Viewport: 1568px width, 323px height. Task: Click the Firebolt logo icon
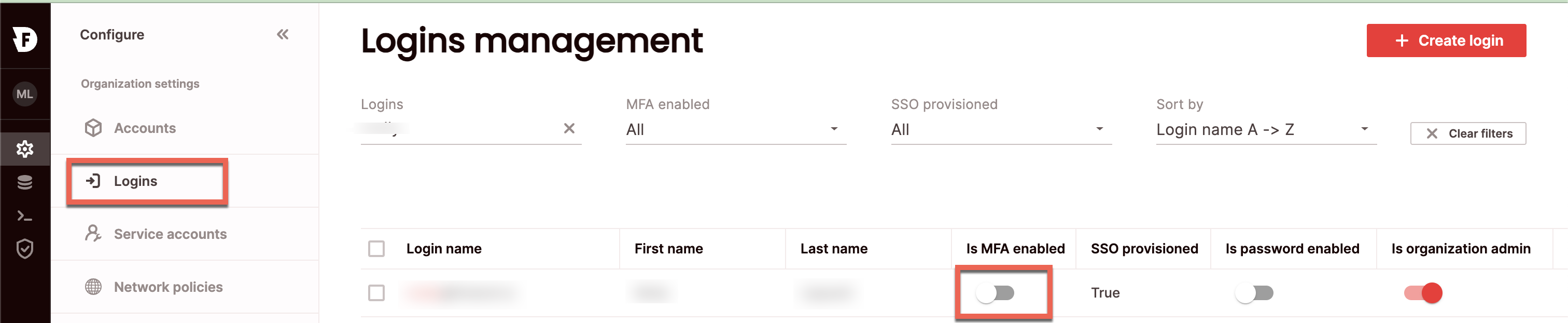coord(25,39)
